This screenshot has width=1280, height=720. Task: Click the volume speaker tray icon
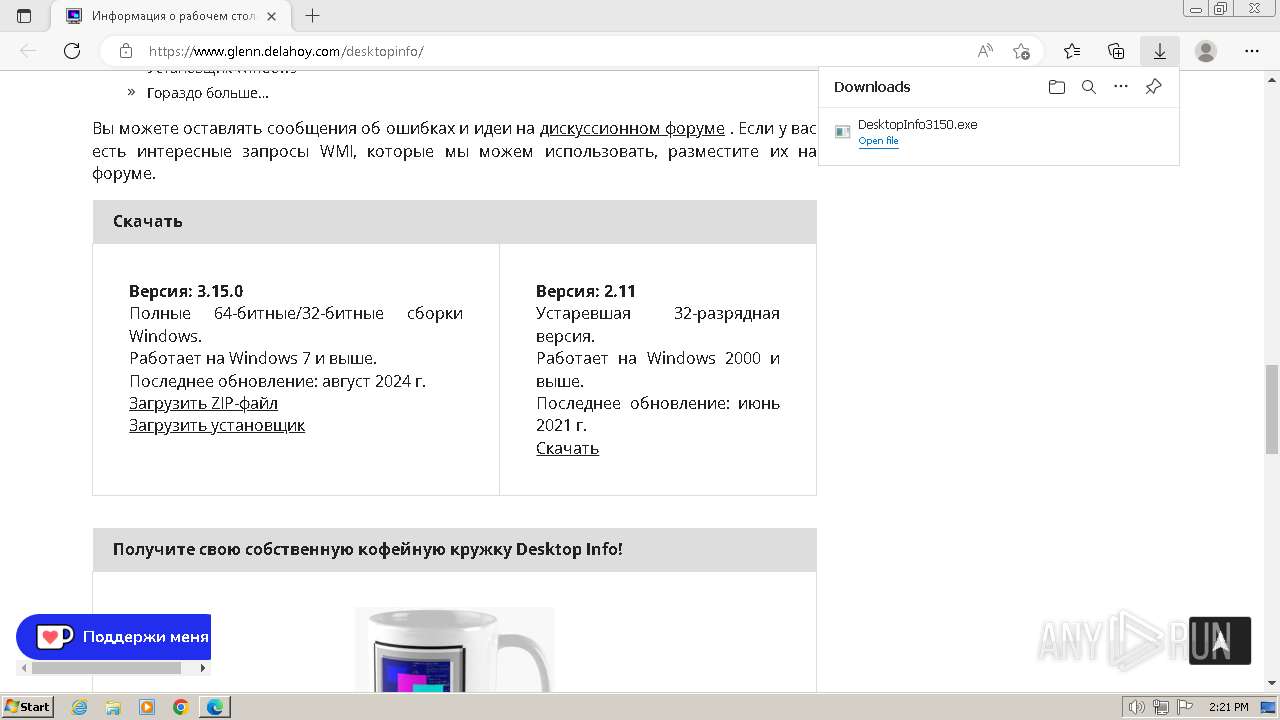1137,707
